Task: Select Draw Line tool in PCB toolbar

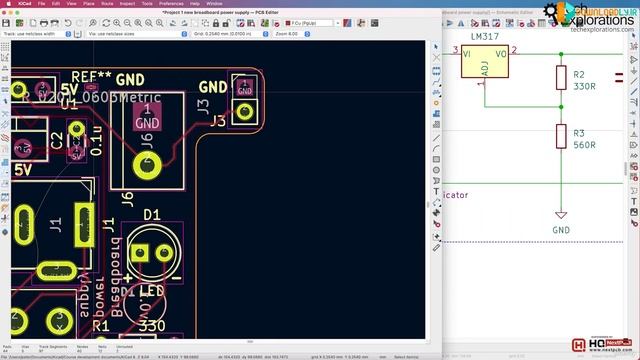Action: 436,138
